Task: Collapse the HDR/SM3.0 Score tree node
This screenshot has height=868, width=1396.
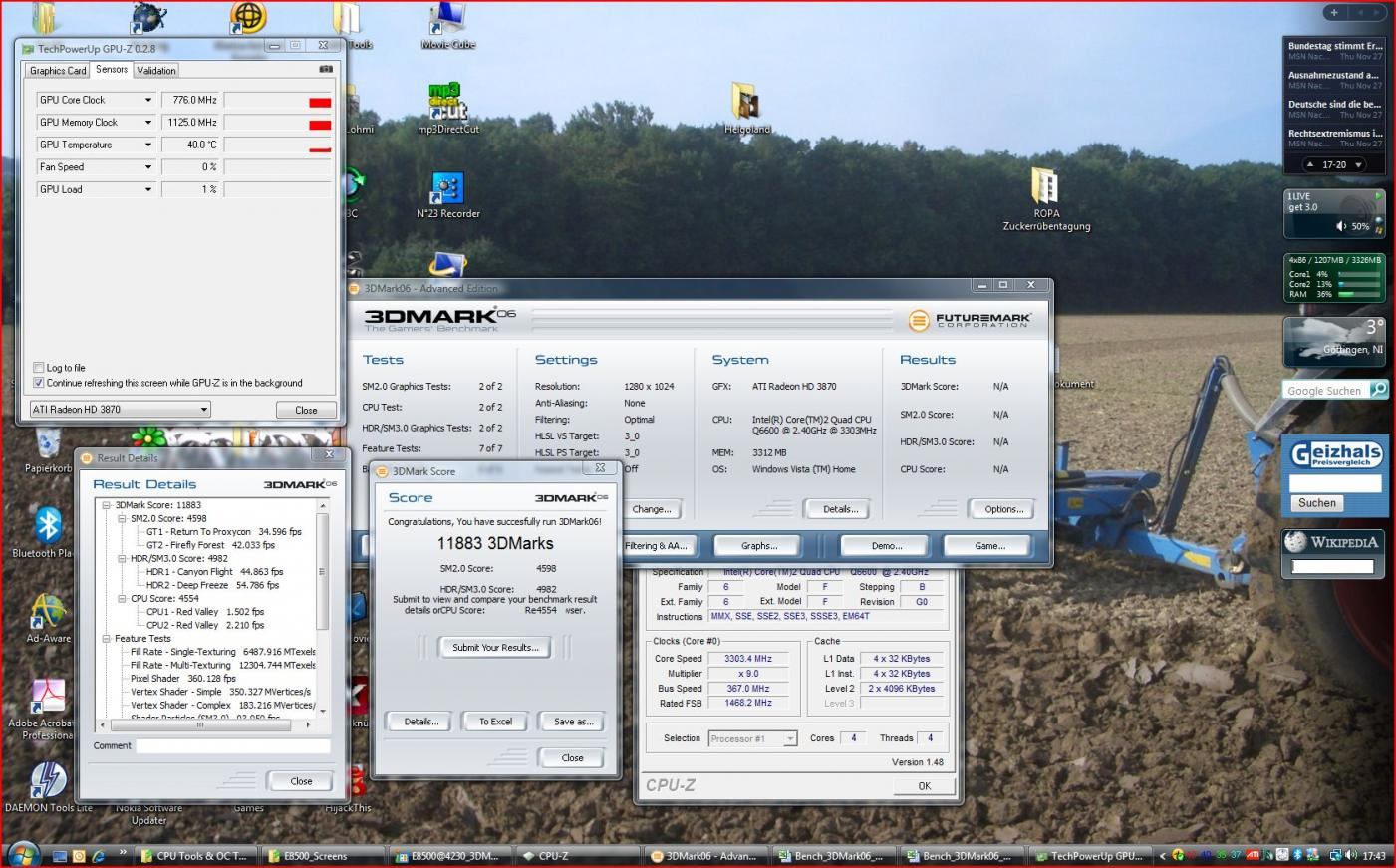Action: pyautogui.click(x=122, y=558)
